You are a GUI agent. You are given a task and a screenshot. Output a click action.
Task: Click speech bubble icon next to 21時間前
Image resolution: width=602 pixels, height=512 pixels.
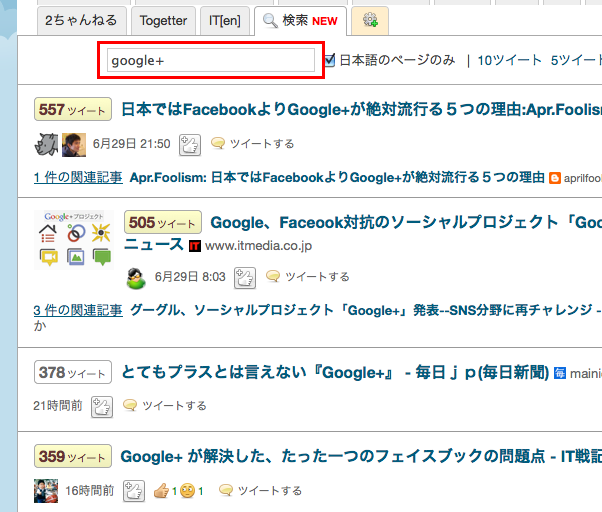130,405
